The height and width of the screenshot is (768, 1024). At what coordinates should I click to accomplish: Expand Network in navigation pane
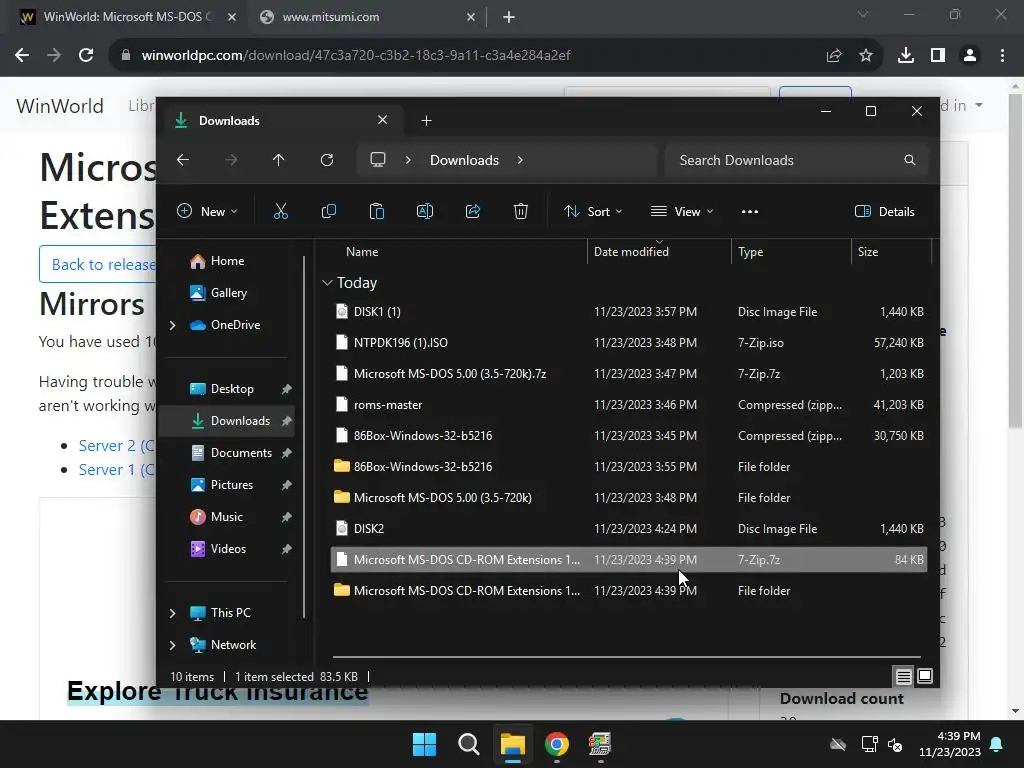click(172, 645)
